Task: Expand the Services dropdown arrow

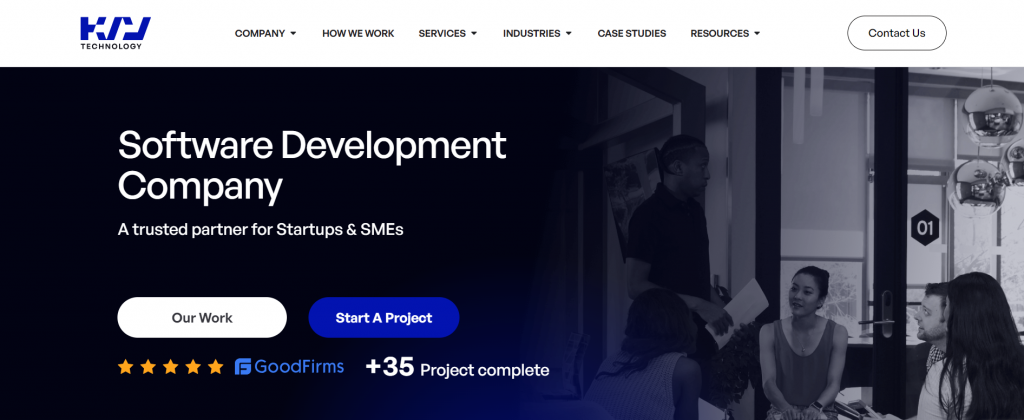Action: (x=474, y=33)
